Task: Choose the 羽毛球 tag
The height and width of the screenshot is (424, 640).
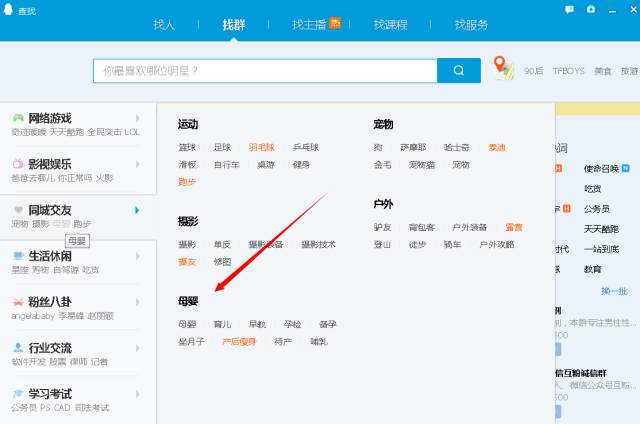Action: tap(262, 147)
